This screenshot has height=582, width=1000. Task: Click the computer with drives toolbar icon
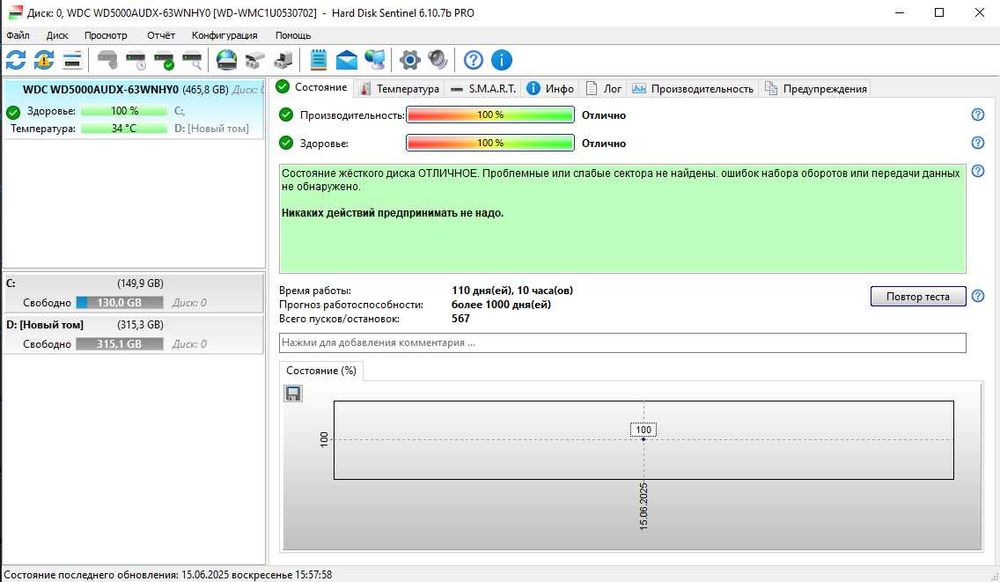[x=283, y=60]
